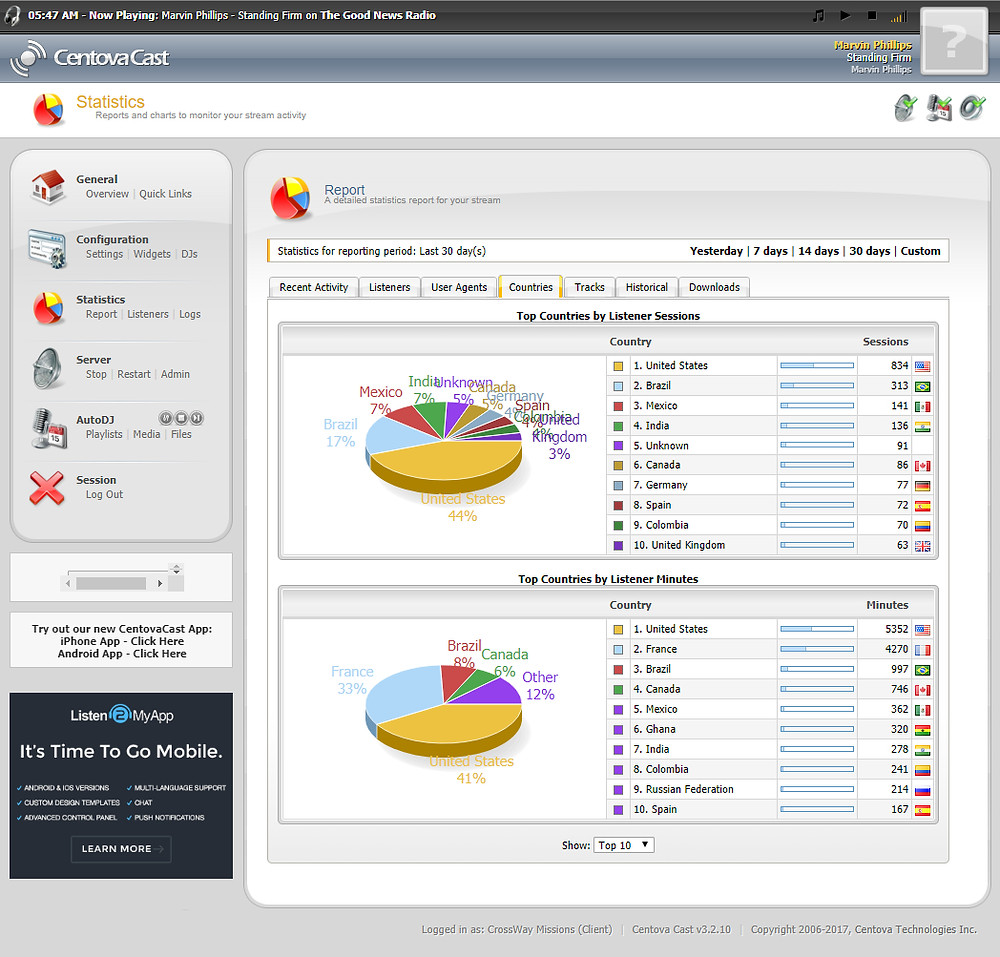Viewport: 1000px width, 957px height.
Task: Click the "5352" minutes value for United States
Action: pyautogui.click(x=896, y=629)
